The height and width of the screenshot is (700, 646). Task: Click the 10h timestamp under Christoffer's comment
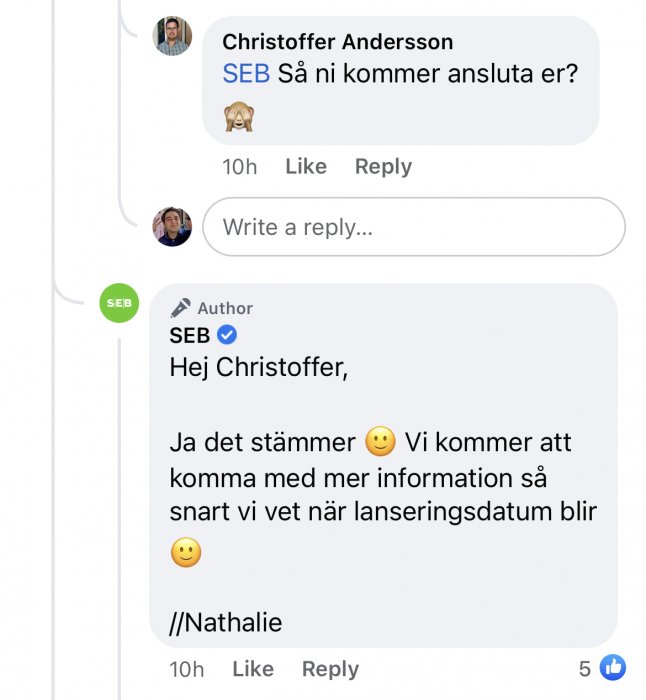pos(239,167)
